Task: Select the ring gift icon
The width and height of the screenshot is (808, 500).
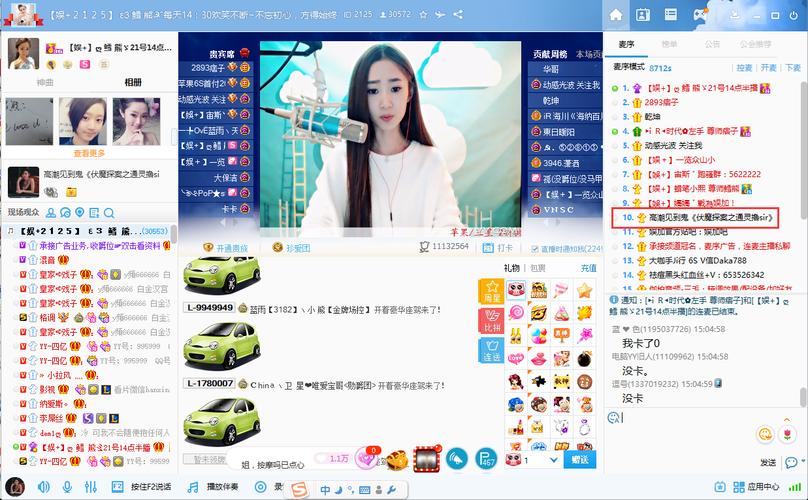Action: (x=584, y=427)
